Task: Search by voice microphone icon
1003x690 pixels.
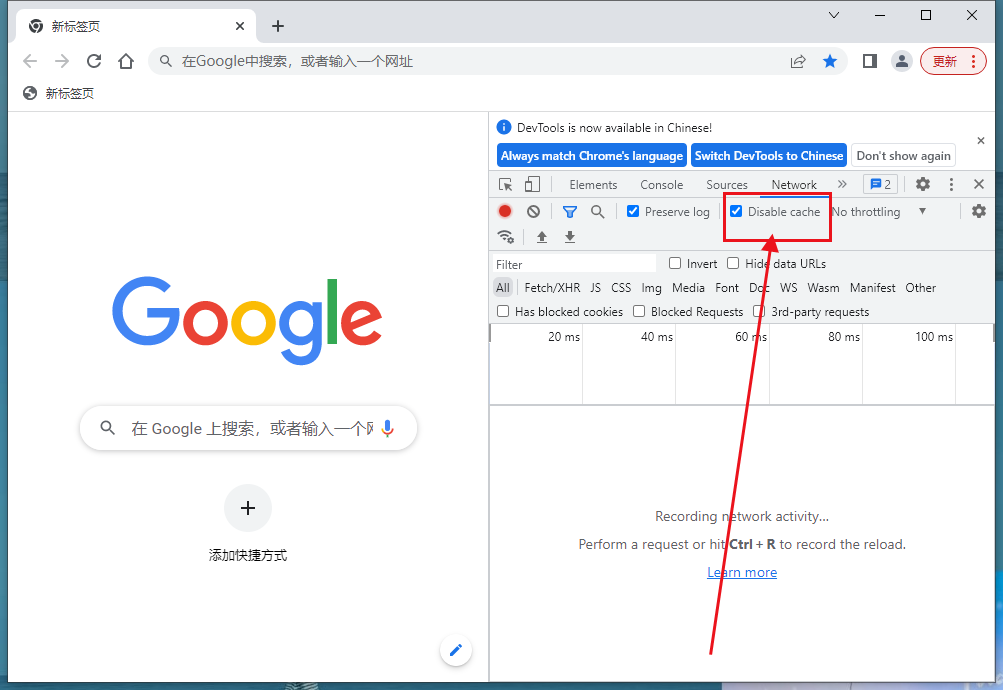Action: point(387,428)
